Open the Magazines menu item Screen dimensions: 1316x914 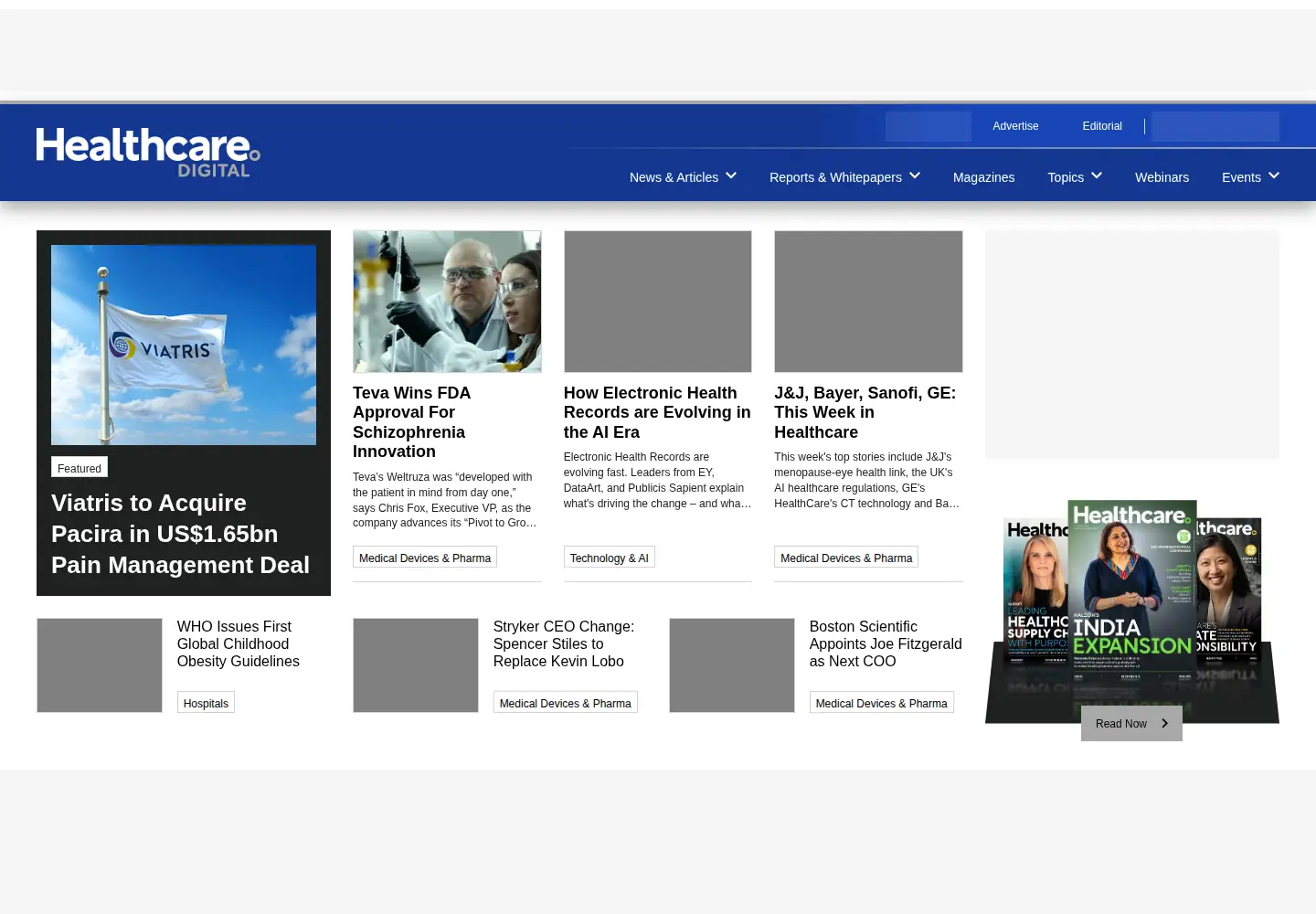tap(983, 177)
